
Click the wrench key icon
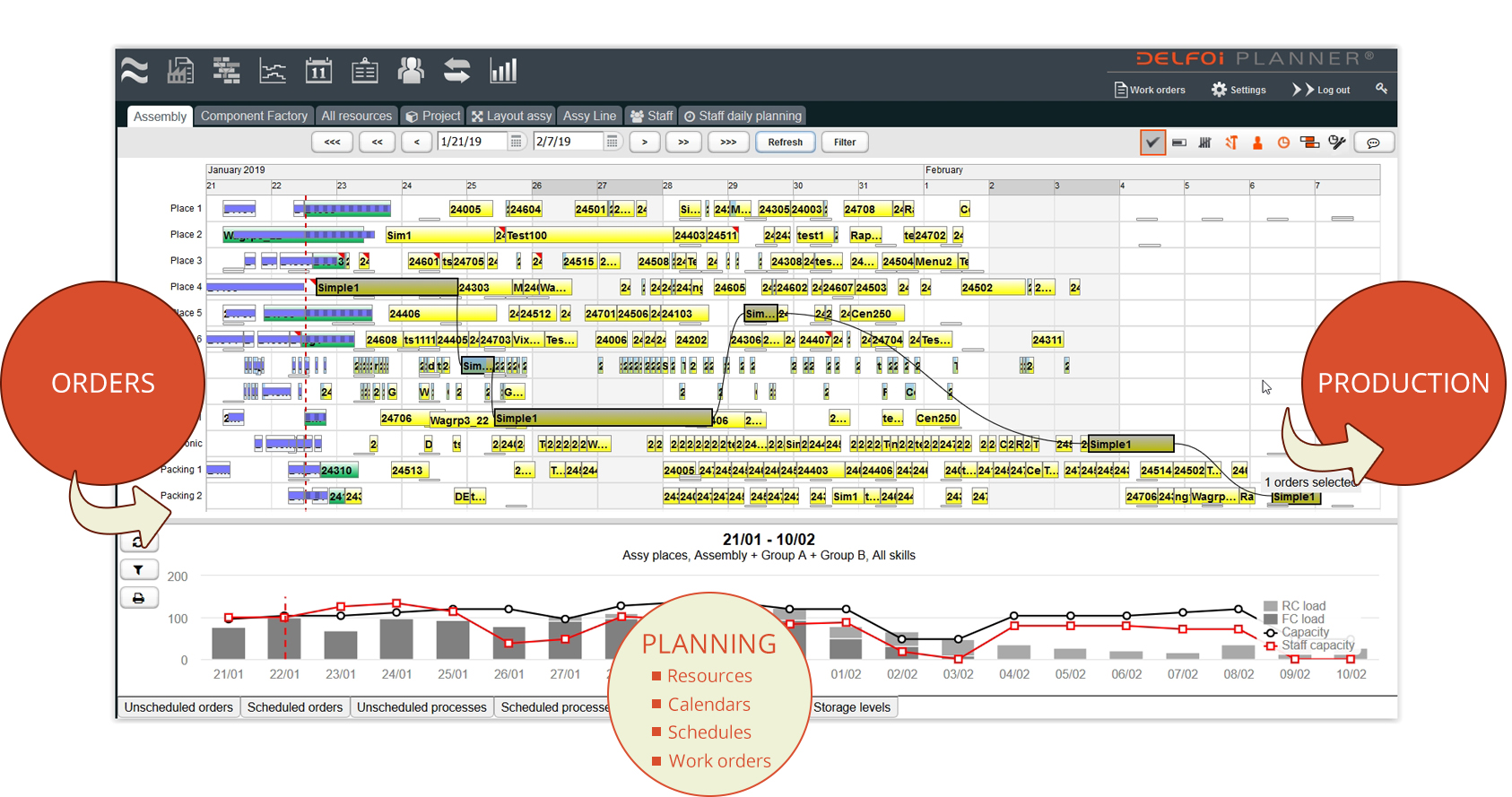tap(1382, 89)
